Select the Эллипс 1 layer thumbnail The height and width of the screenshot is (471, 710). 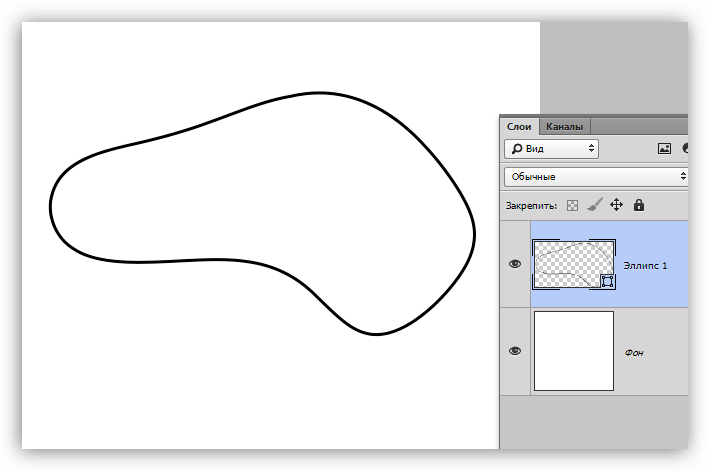[574, 264]
